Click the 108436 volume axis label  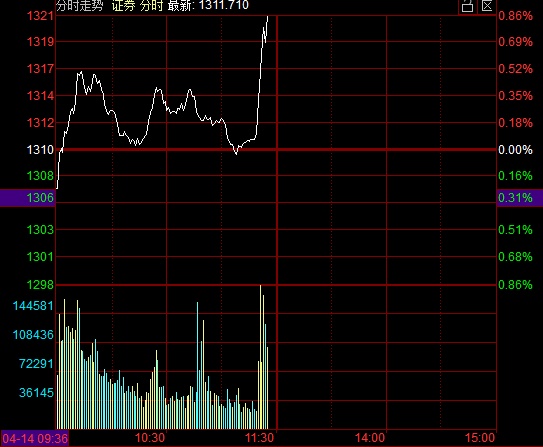(33, 335)
